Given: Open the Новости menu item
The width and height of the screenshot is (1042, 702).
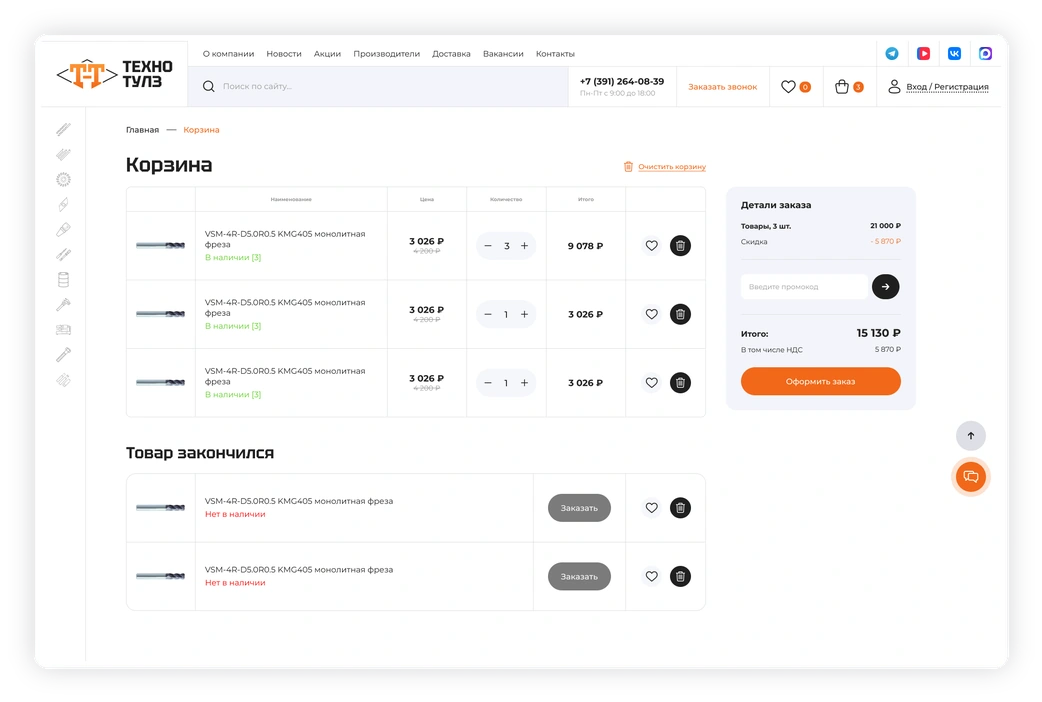Looking at the screenshot, I should pyautogui.click(x=284, y=54).
